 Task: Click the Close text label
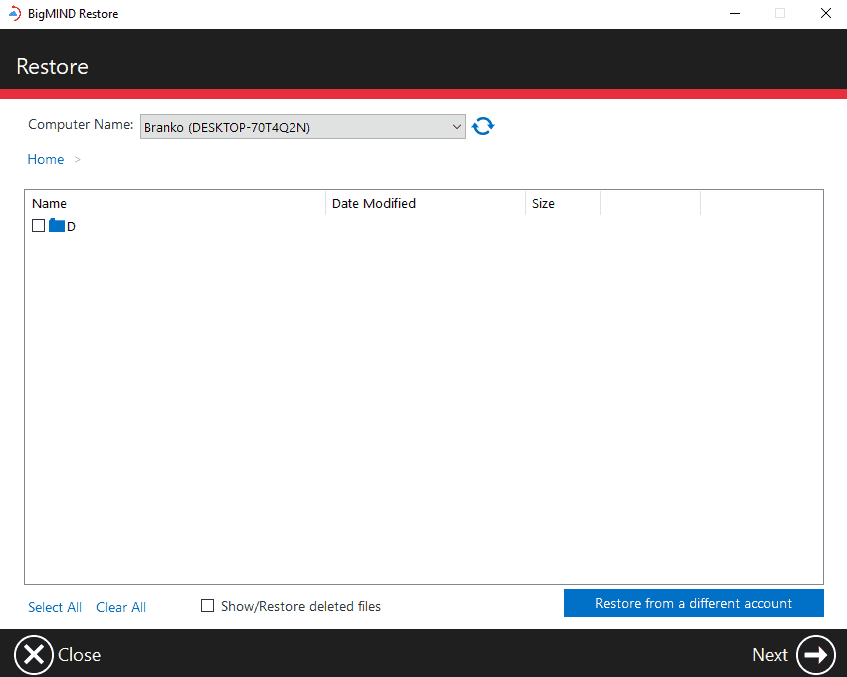pos(79,655)
